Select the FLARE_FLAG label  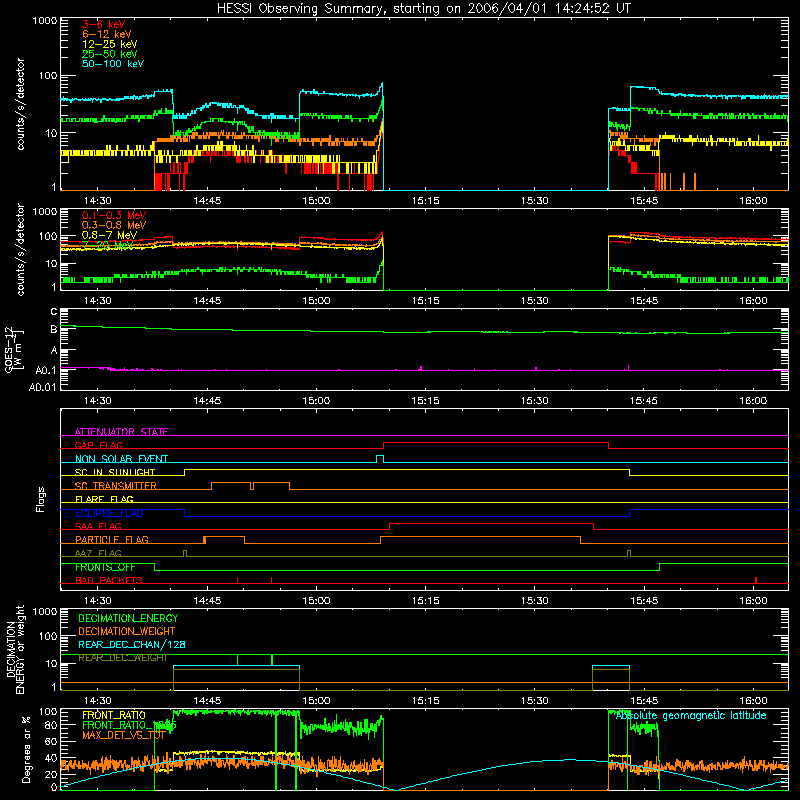(x=104, y=499)
